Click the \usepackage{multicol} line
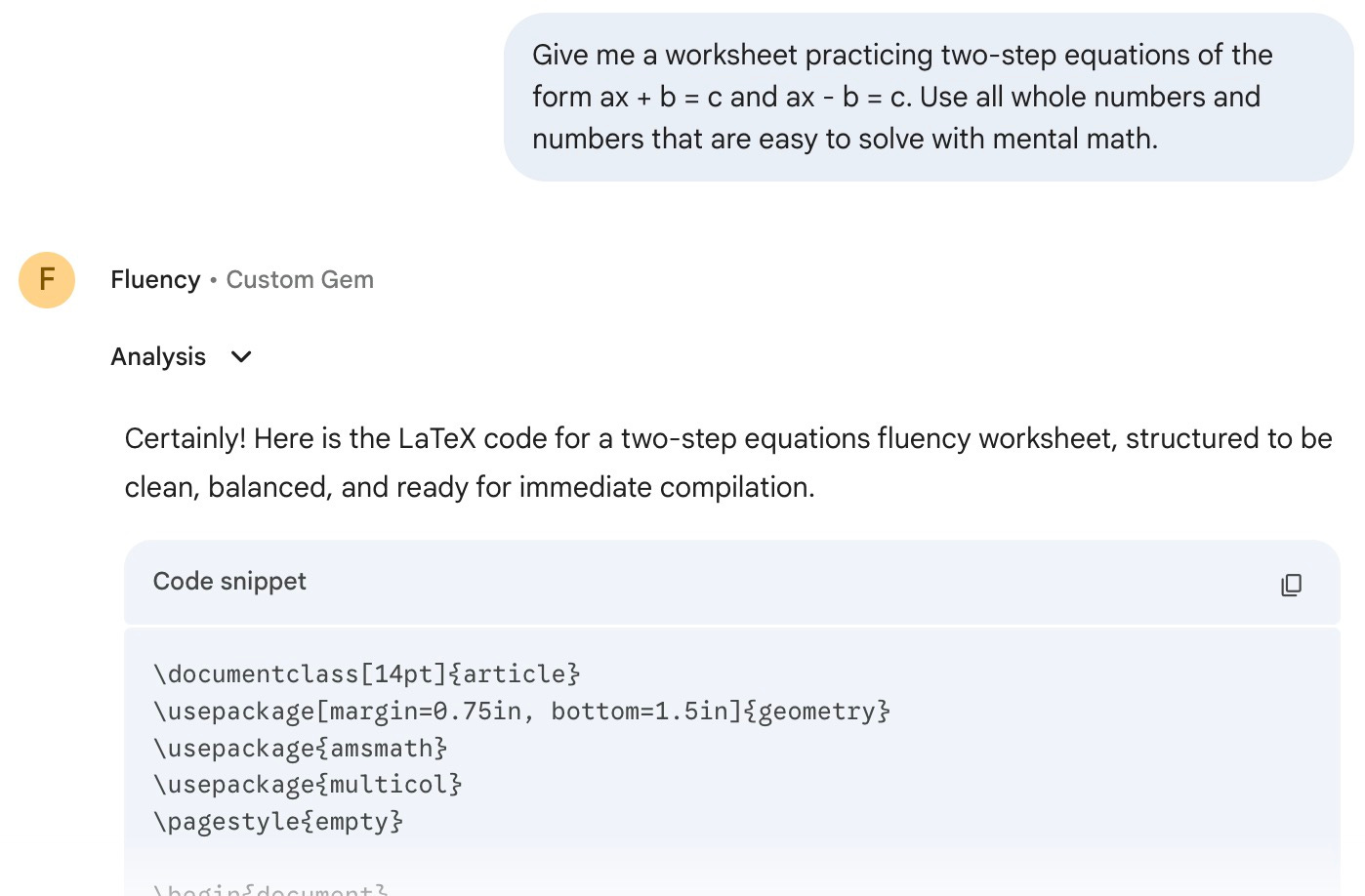This screenshot has width=1365, height=896. pos(308,785)
